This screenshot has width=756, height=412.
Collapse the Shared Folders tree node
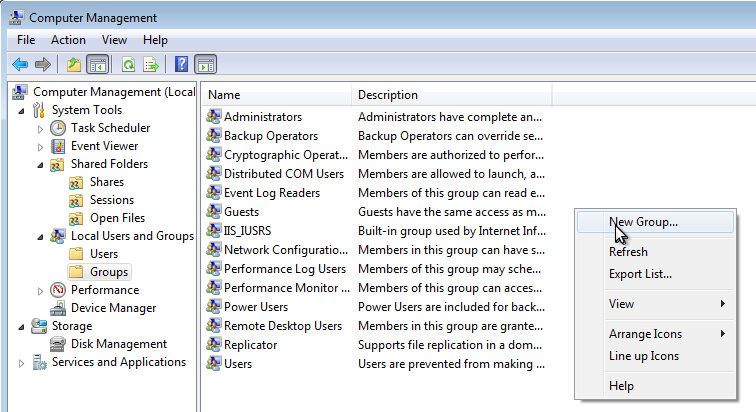[41, 164]
